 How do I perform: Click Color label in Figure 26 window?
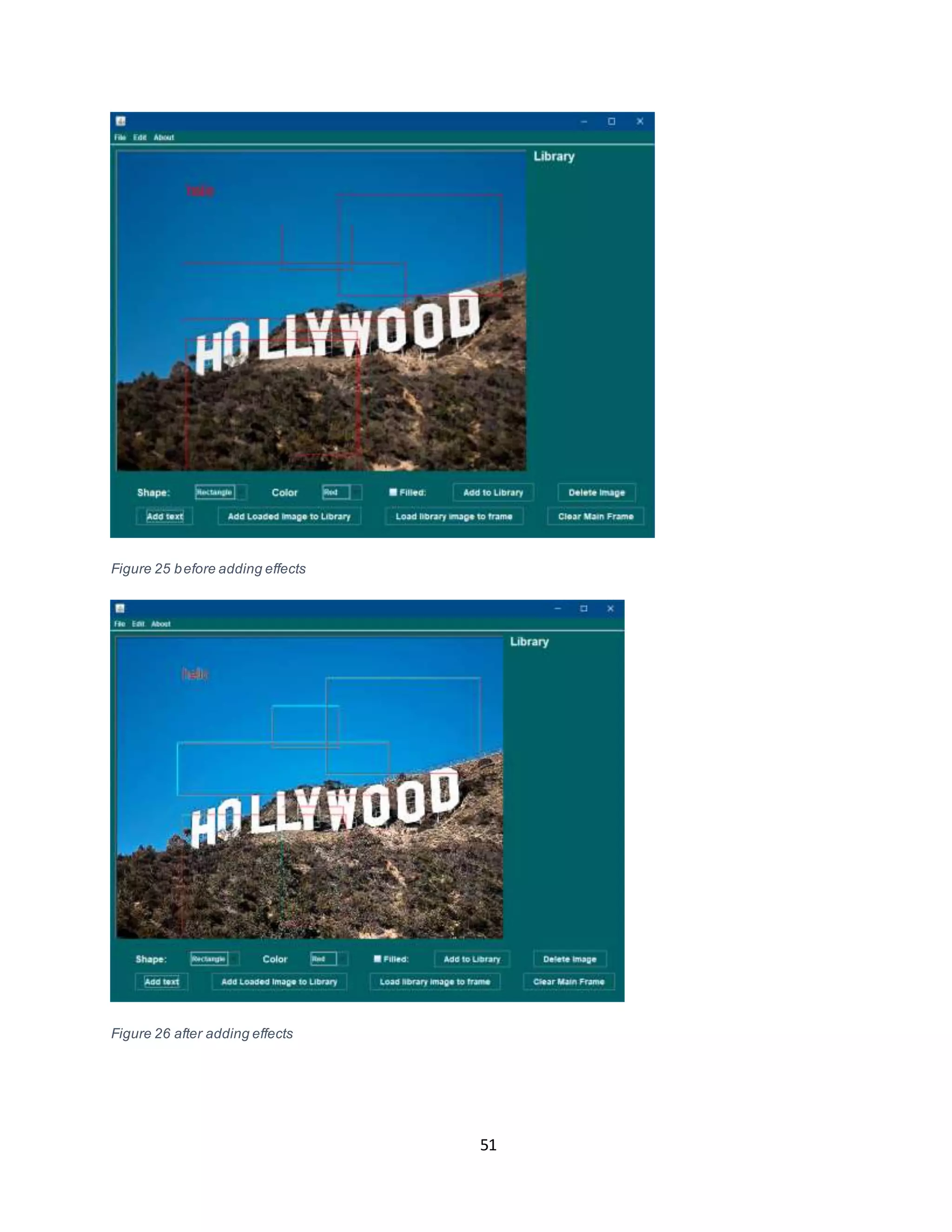[275, 959]
